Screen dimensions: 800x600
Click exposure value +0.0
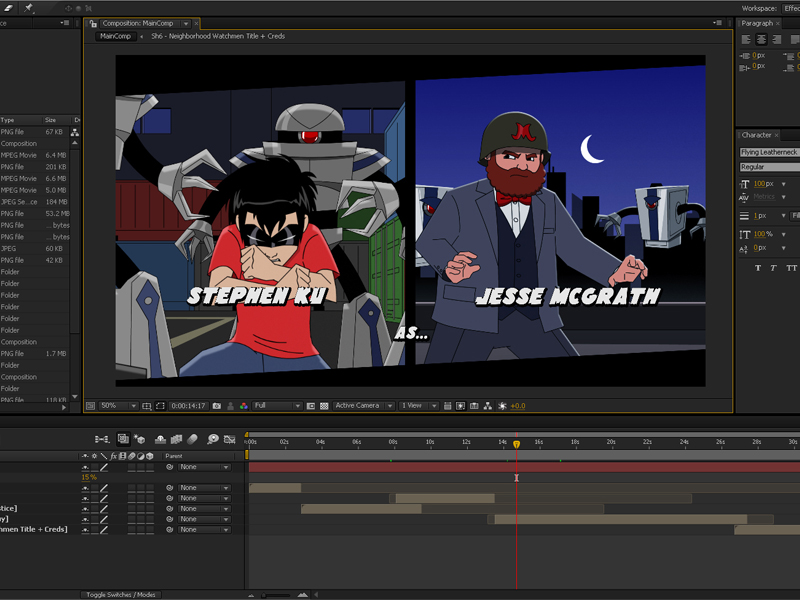(x=518, y=406)
